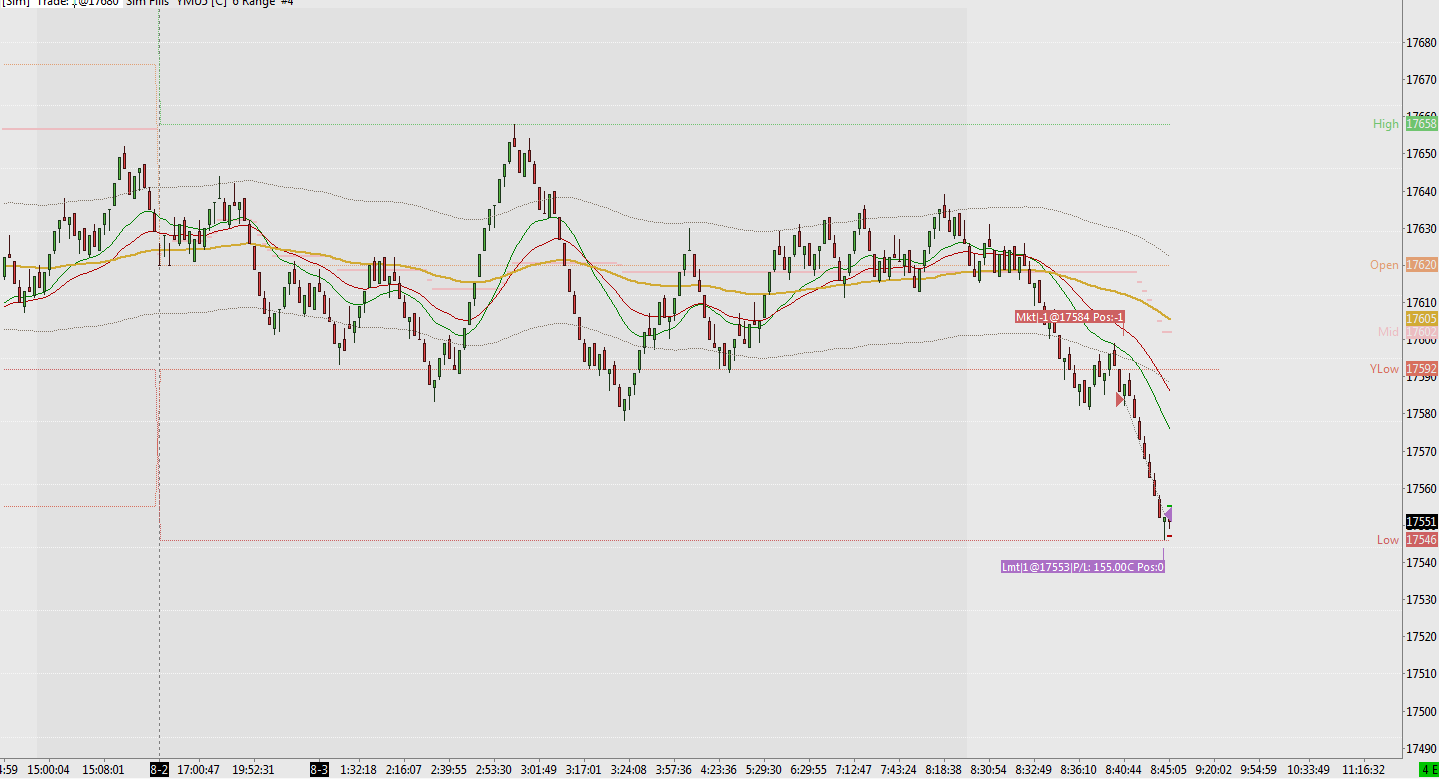Click the 8:32:49 time axis label
The image size is (1439, 779).
tap(1033, 770)
